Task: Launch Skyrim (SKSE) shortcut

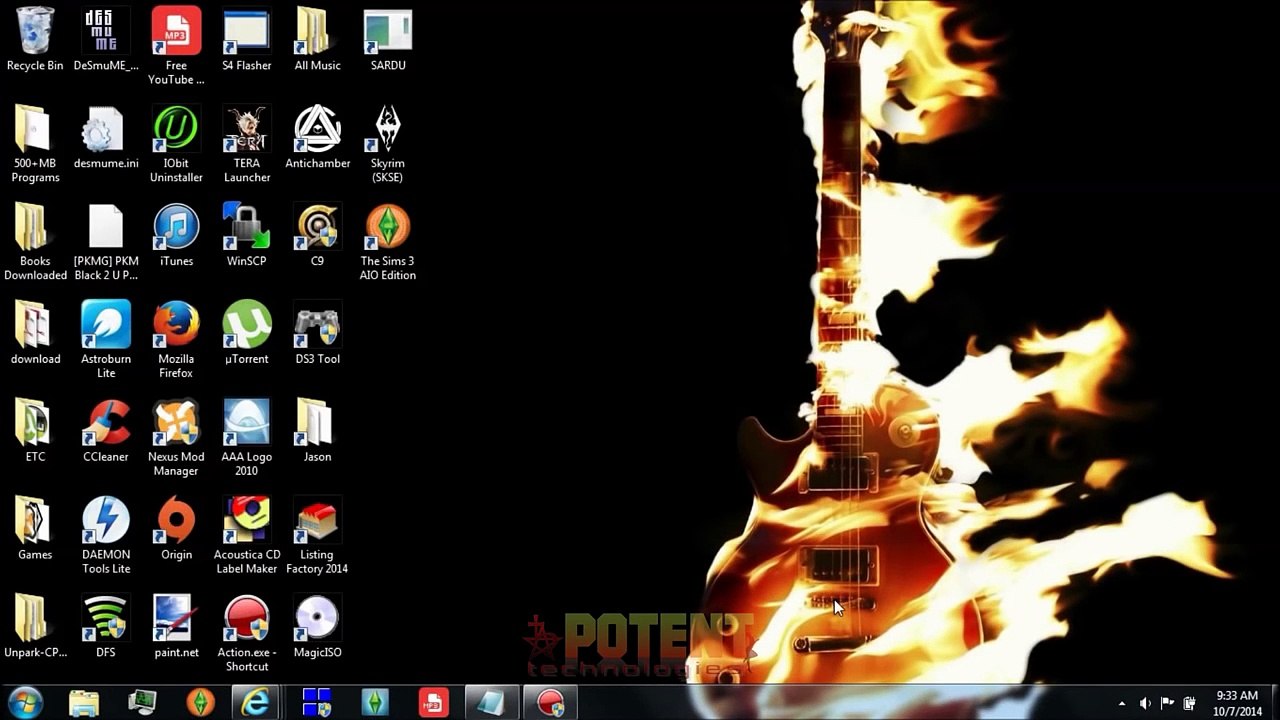Action: (x=387, y=130)
